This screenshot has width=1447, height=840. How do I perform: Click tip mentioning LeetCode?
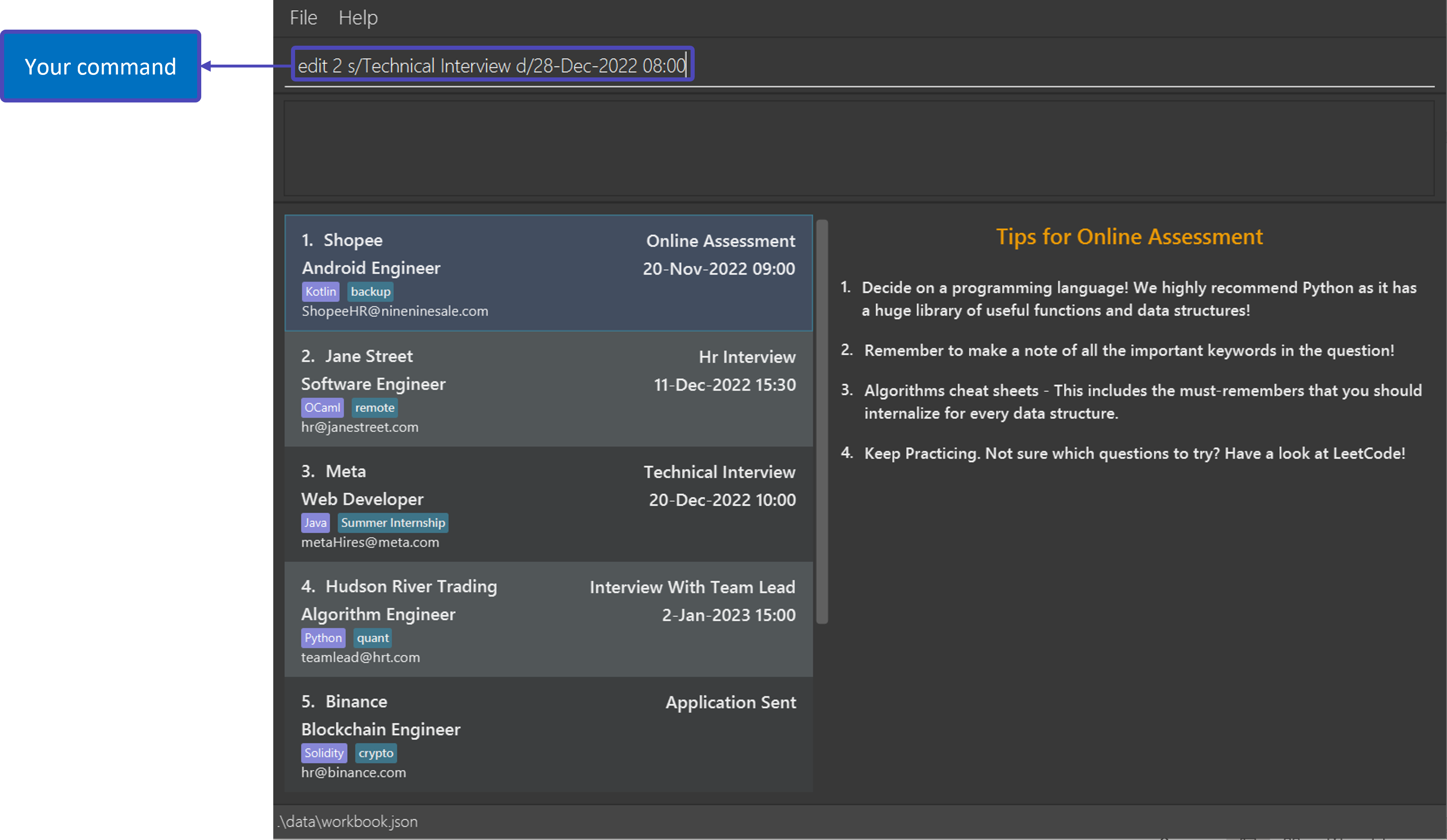[1135, 454]
